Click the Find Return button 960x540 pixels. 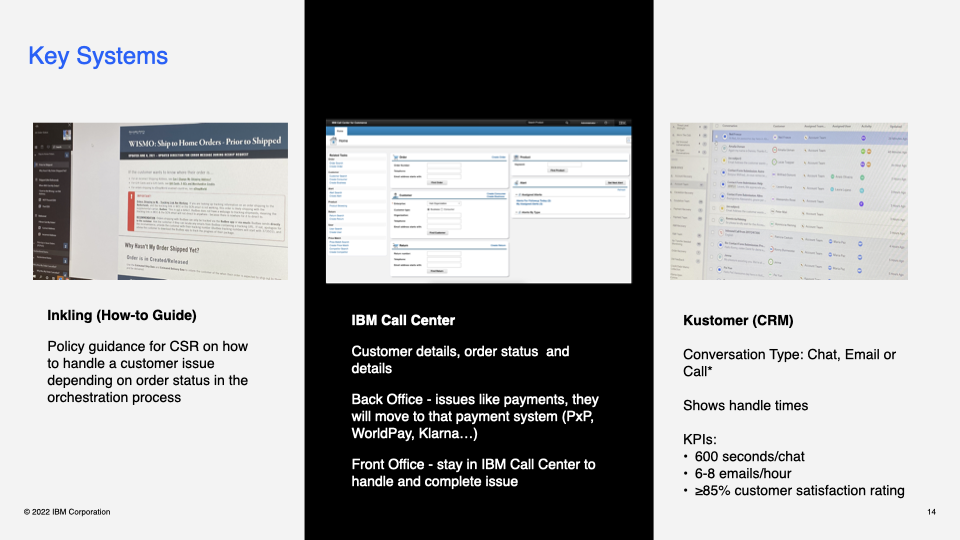tap(437, 271)
